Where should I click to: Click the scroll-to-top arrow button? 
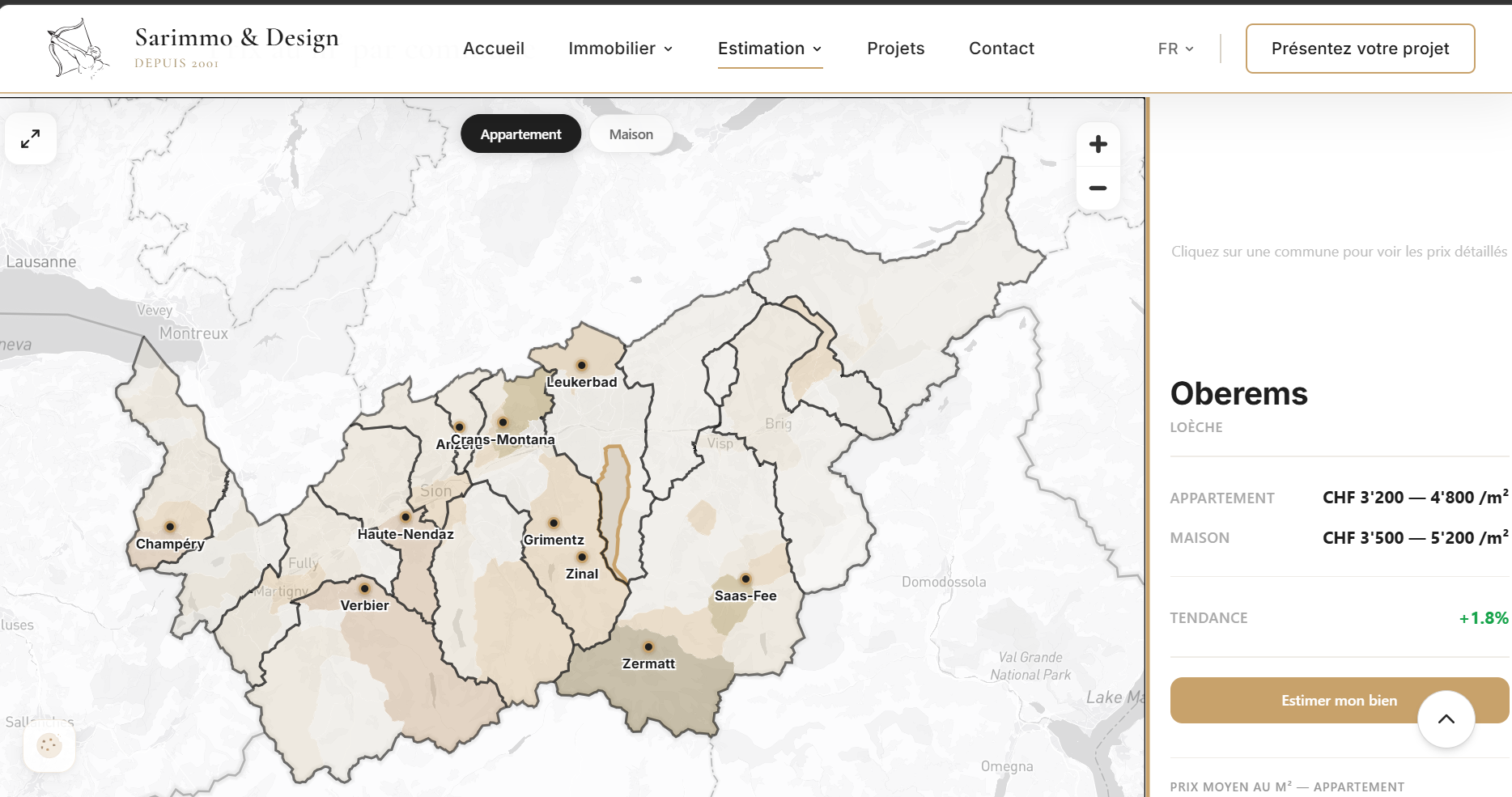1446,719
